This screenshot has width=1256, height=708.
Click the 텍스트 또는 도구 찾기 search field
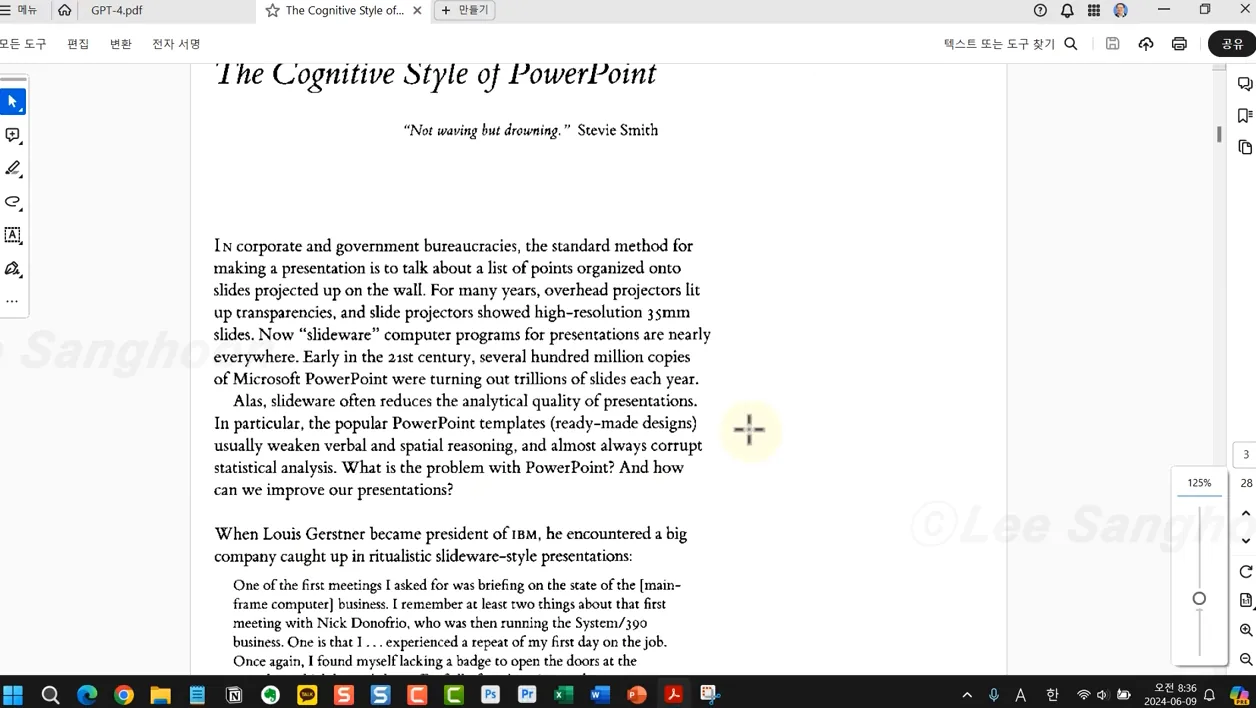[999, 44]
